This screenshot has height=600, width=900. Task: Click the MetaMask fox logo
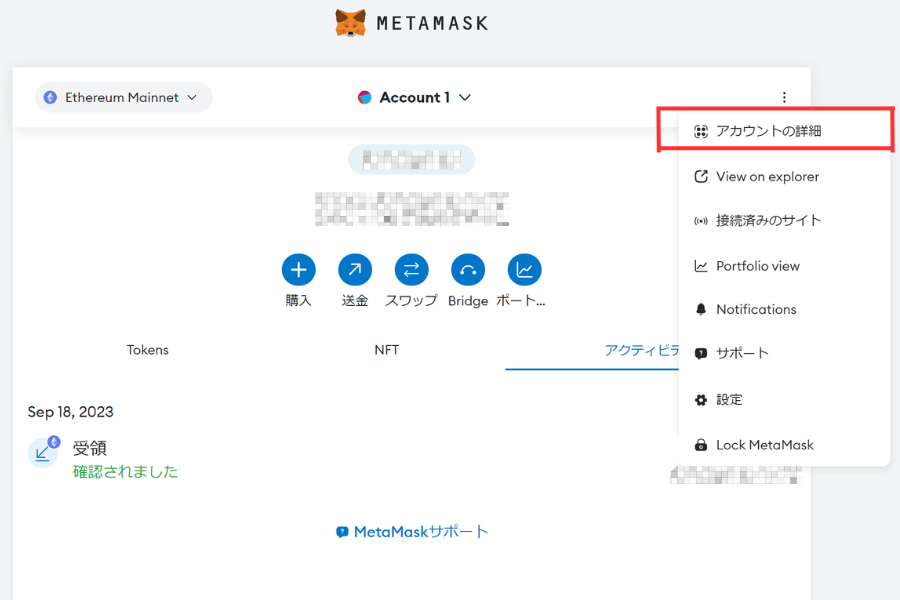click(350, 22)
